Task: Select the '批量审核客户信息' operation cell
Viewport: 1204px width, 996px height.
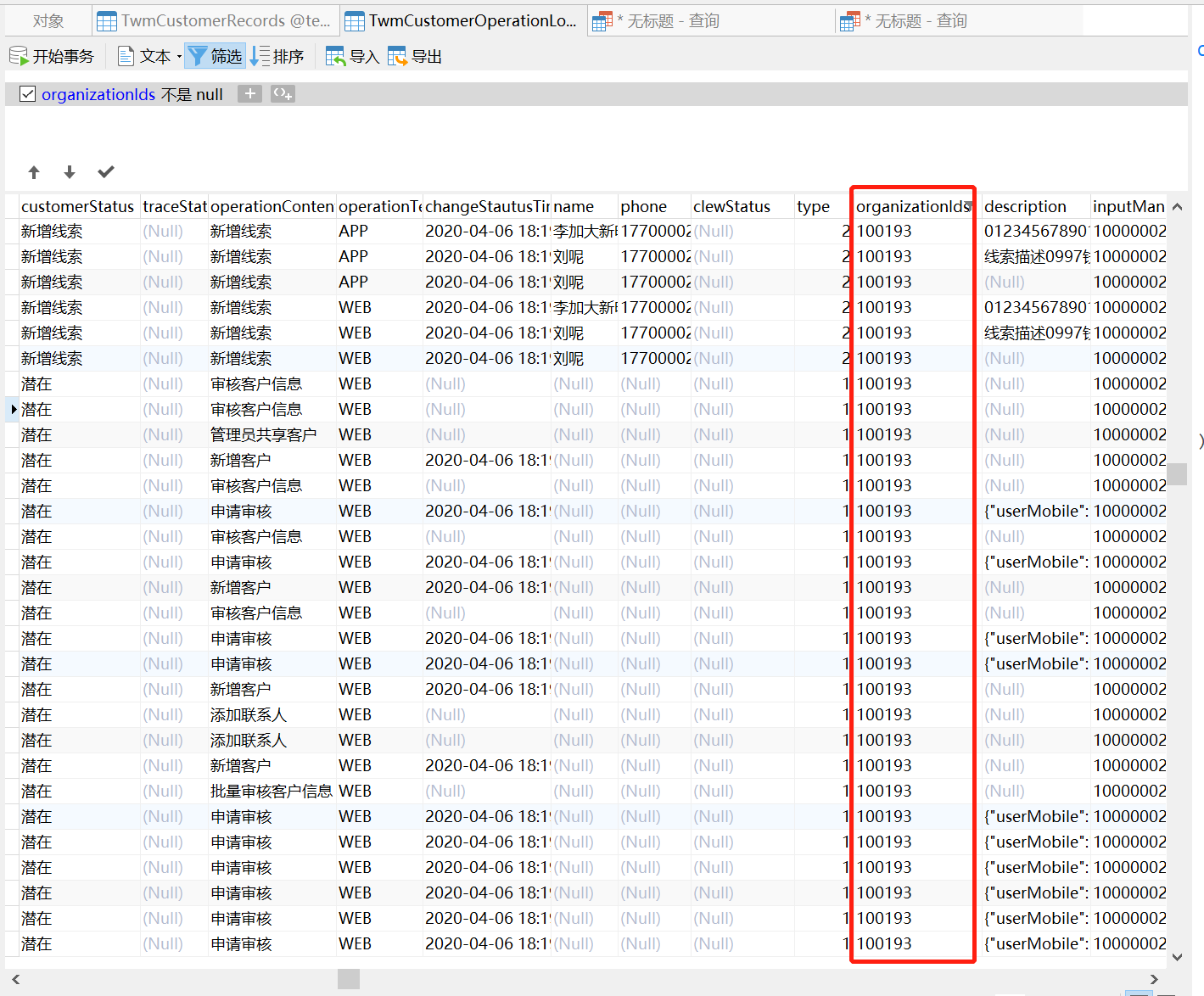Action: (x=272, y=791)
